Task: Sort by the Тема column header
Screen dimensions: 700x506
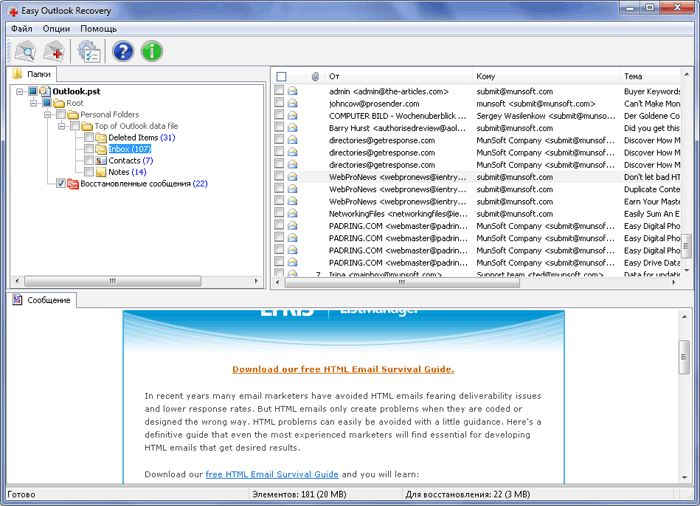Action: [x=651, y=76]
